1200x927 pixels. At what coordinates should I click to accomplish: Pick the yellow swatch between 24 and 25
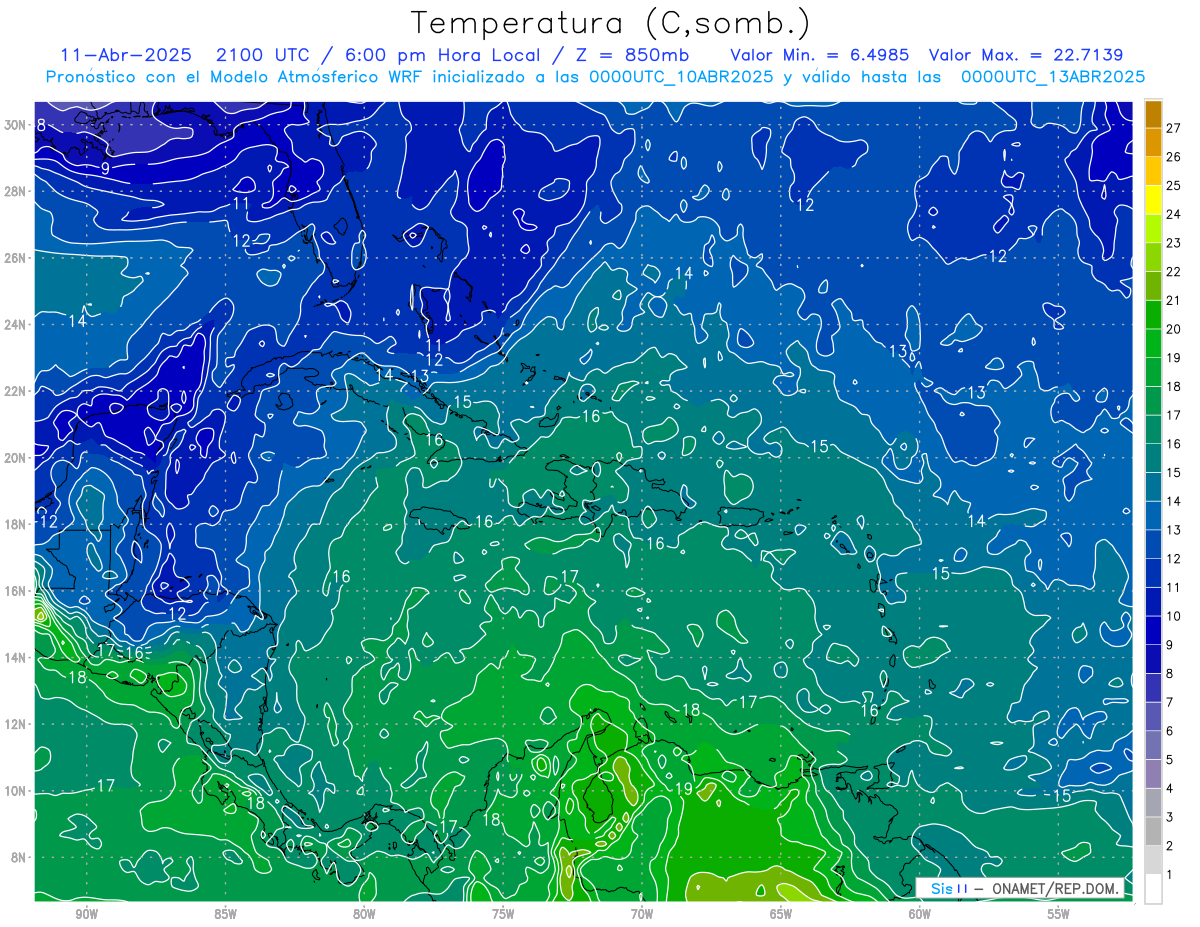coord(1153,200)
